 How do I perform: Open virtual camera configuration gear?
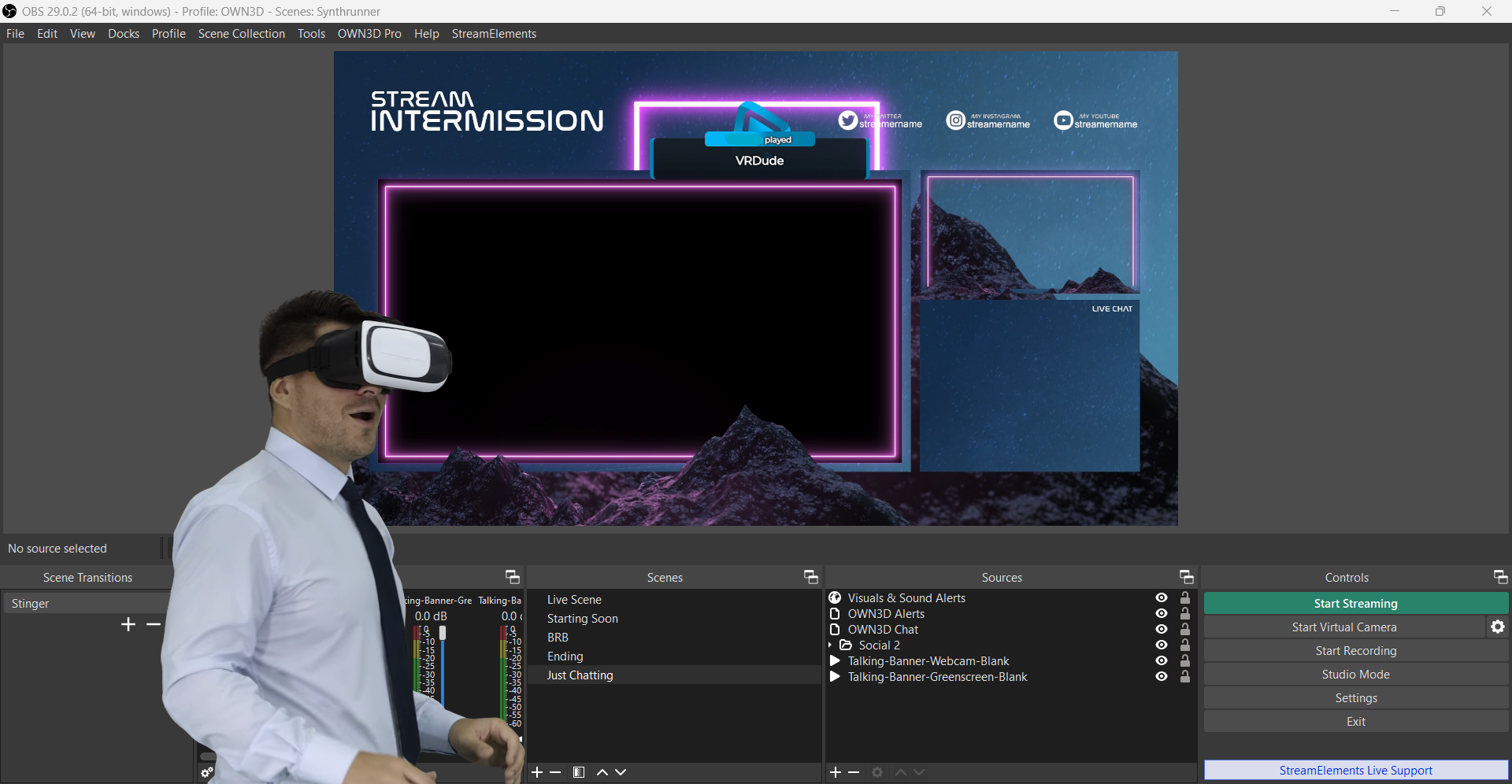click(1498, 627)
